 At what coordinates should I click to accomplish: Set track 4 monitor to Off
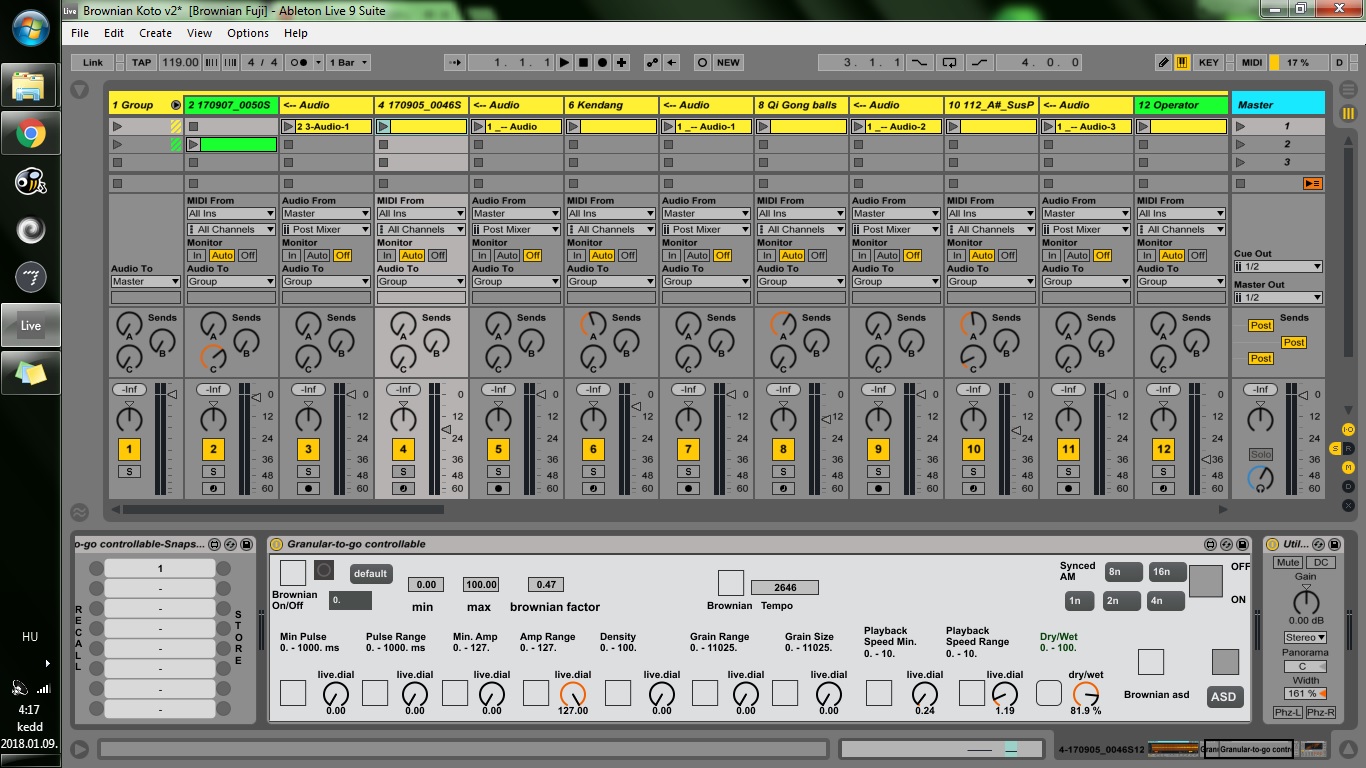click(437, 255)
